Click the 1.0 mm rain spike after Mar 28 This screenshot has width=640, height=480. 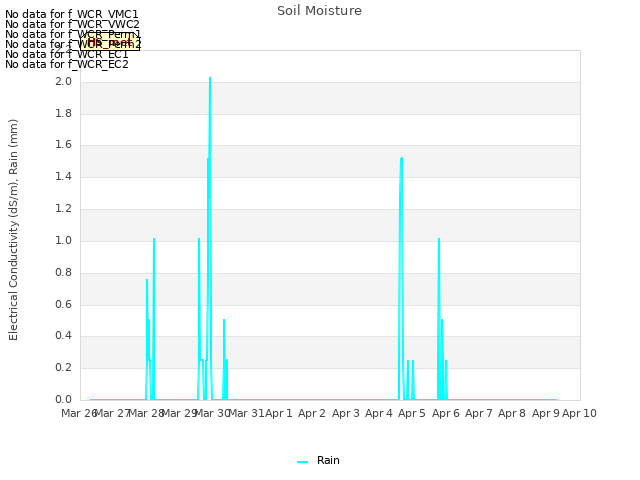pyautogui.click(x=154, y=239)
